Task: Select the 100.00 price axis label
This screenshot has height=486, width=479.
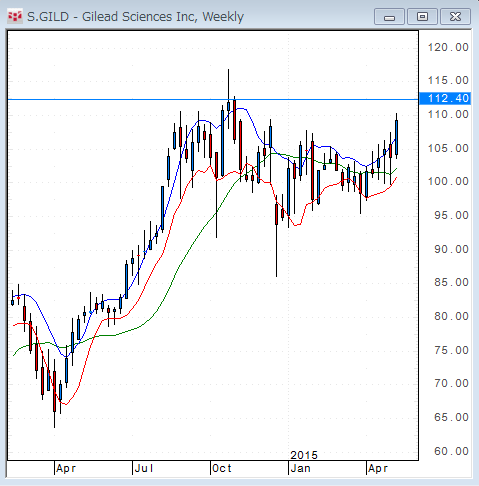Action: pos(448,181)
